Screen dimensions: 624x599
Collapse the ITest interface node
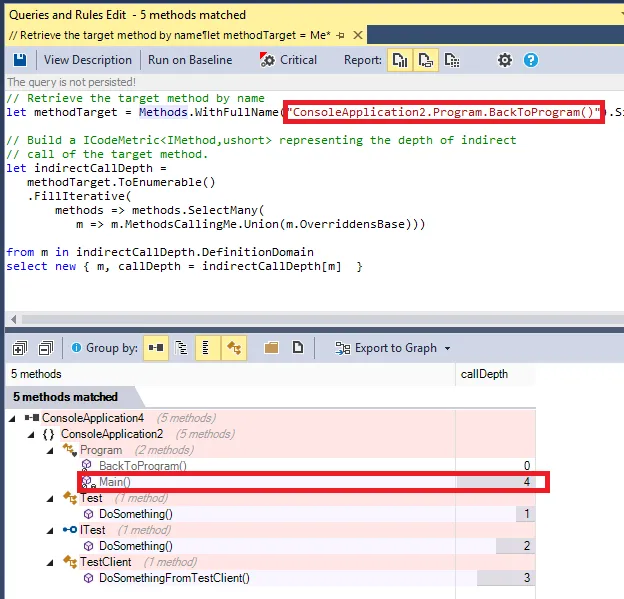50,530
